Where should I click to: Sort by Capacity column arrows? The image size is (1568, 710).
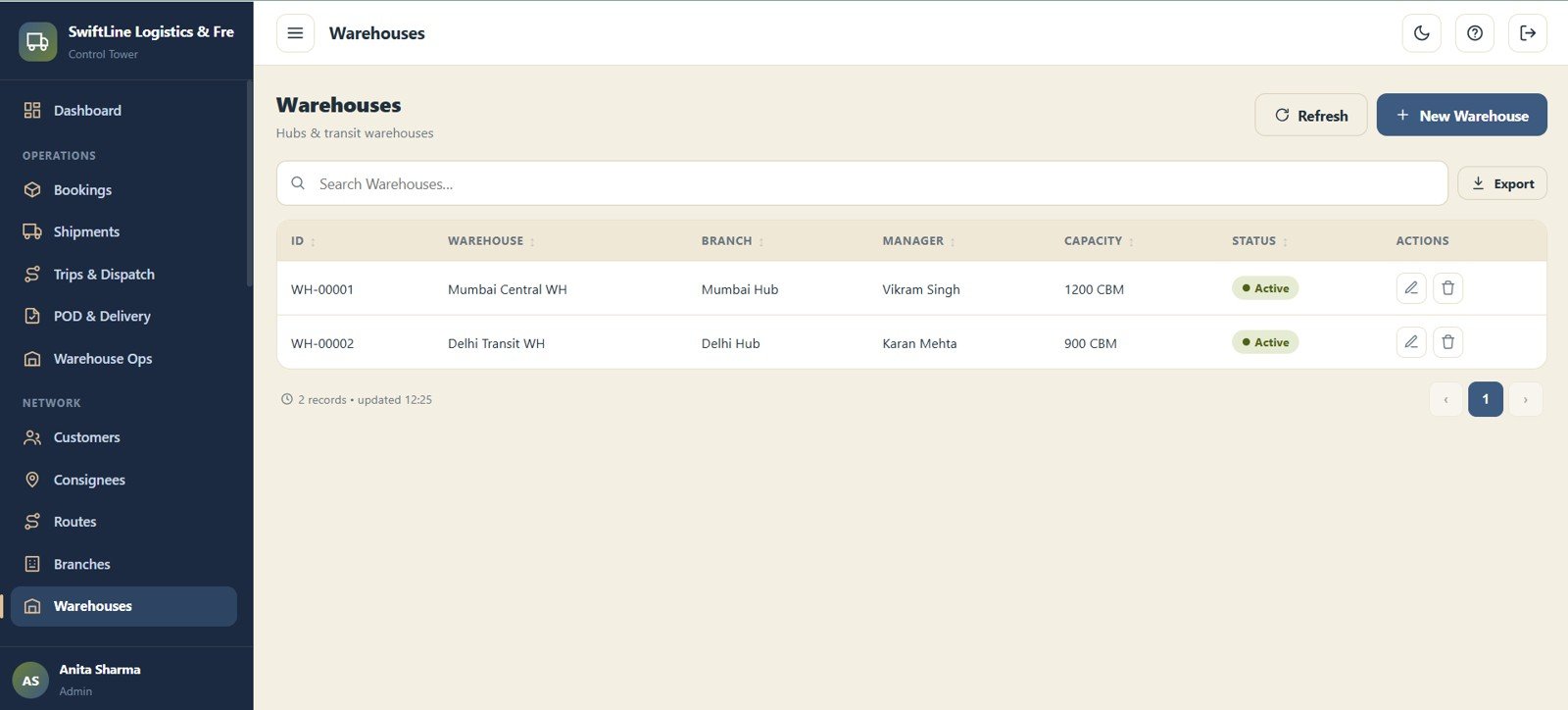click(1131, 242)
